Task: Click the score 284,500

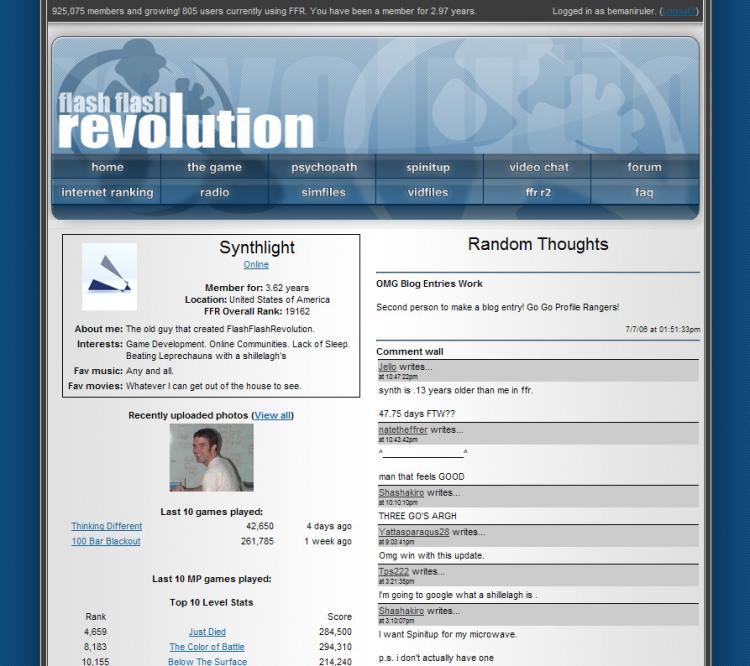Action: [x=335, y=632]
